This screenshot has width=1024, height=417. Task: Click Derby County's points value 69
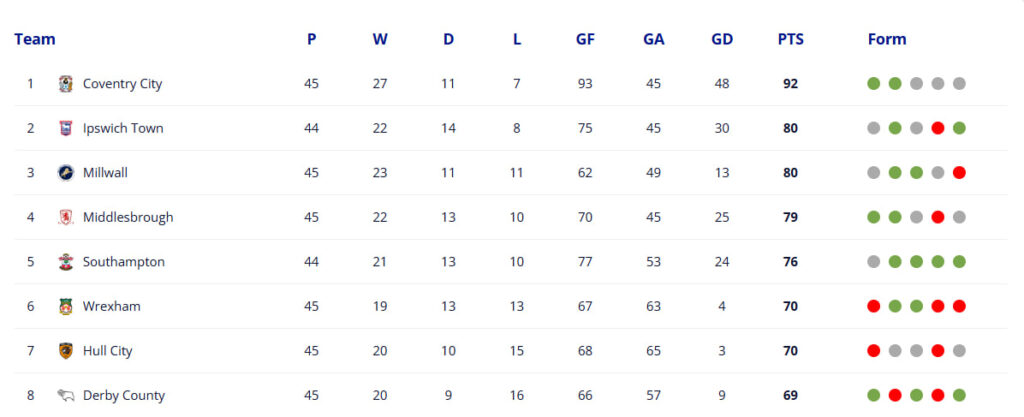point(790,395)
